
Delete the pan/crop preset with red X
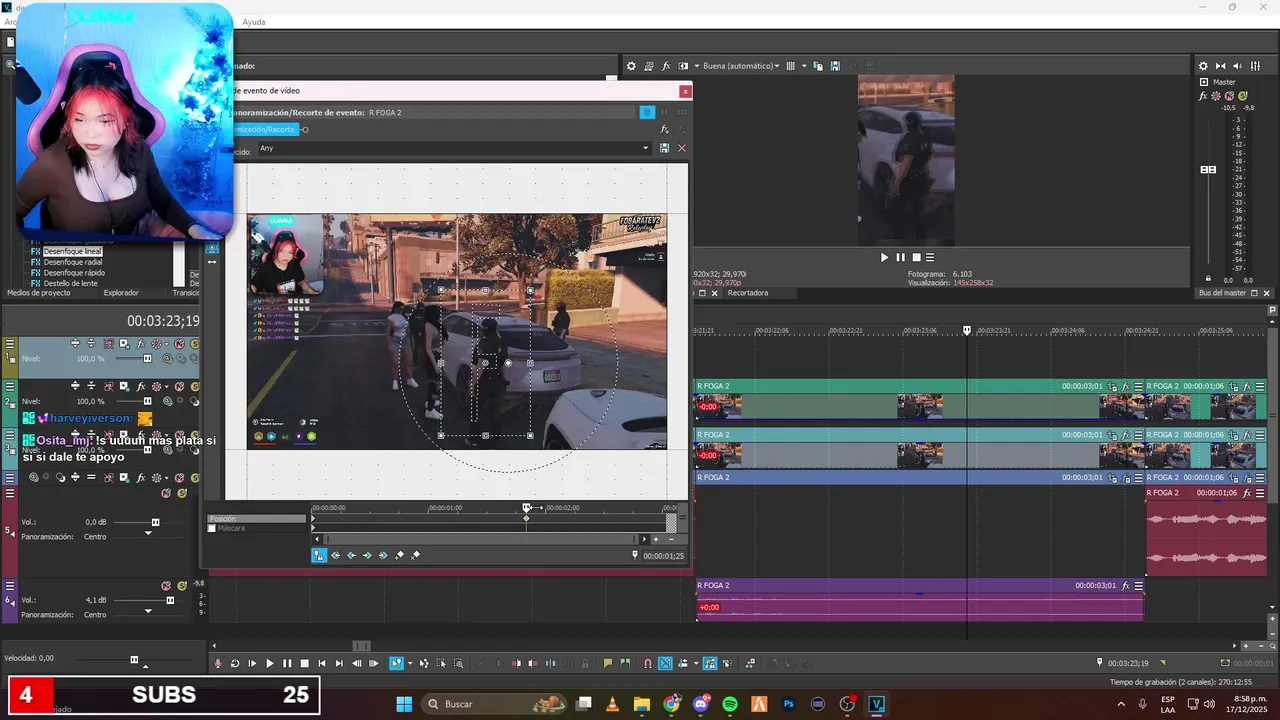click(x=682, y=148)
